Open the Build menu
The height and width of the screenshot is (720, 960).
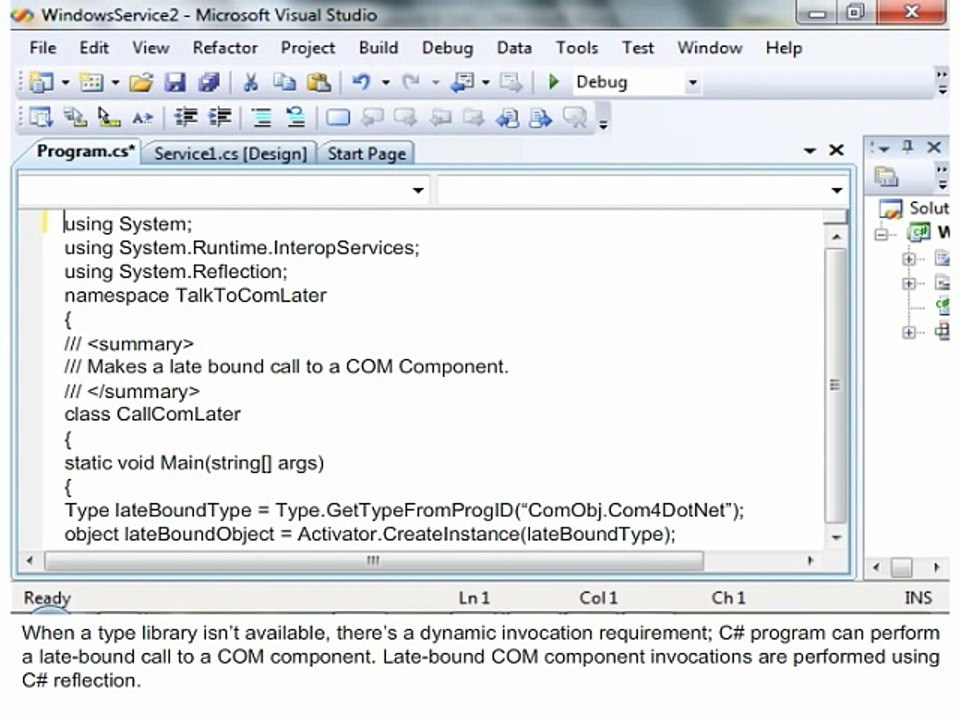378,48
